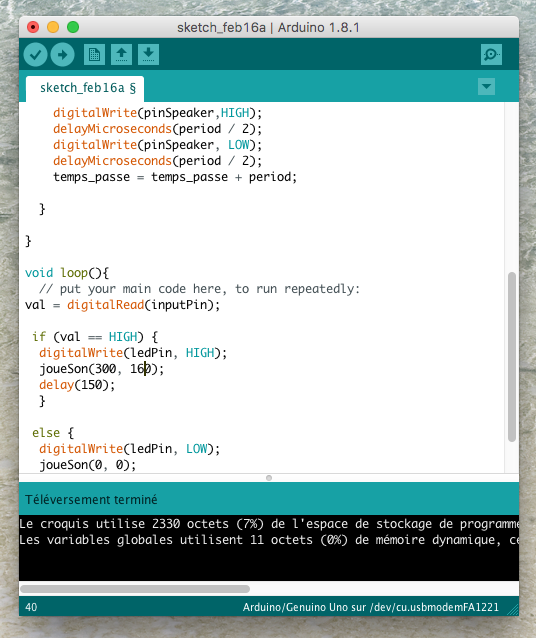Click the yellow minimize window button

point(53,27)
